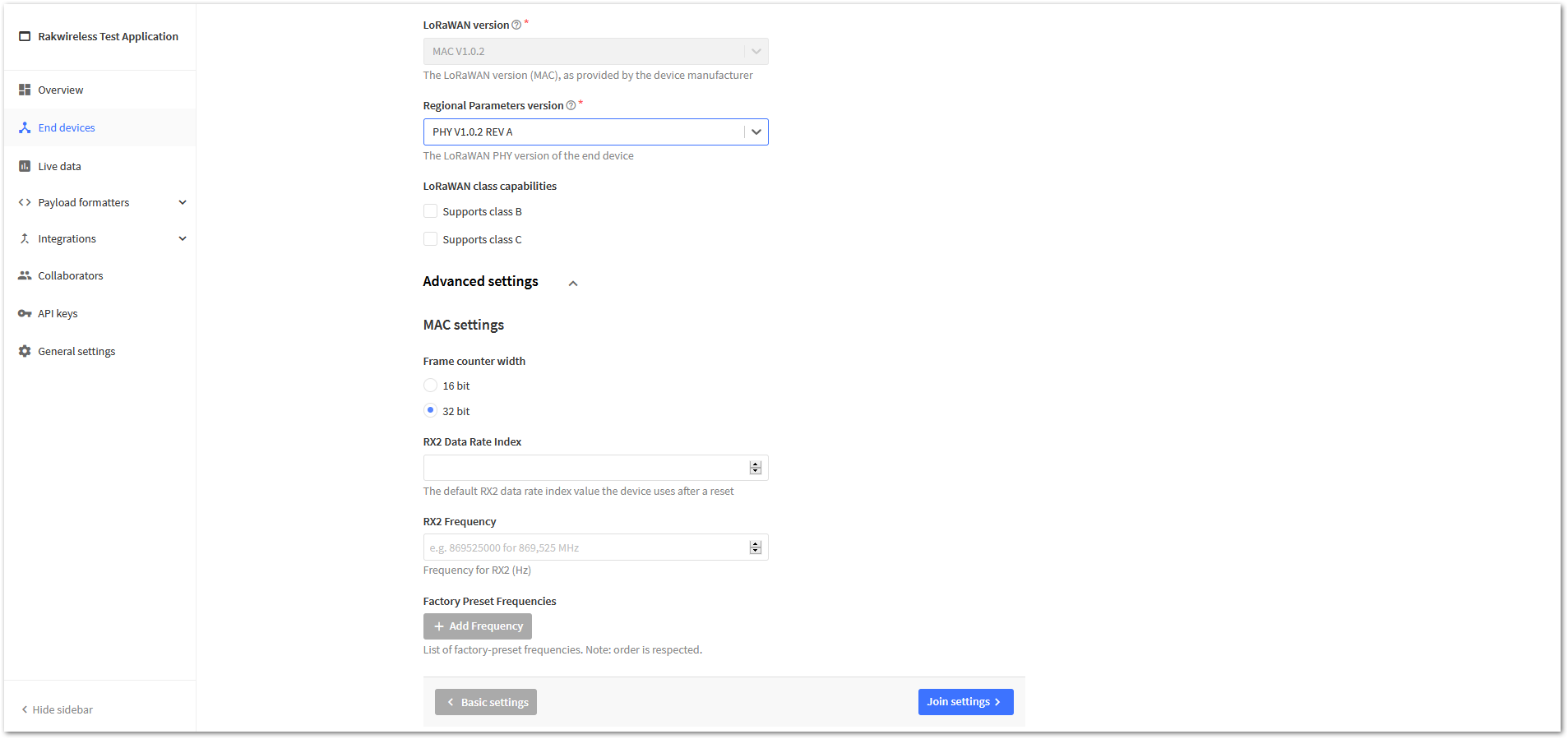1568x739 pixels.
Task: Collapse the Advanced settings section
Action: pyautogui.click(x=573, y=283)
